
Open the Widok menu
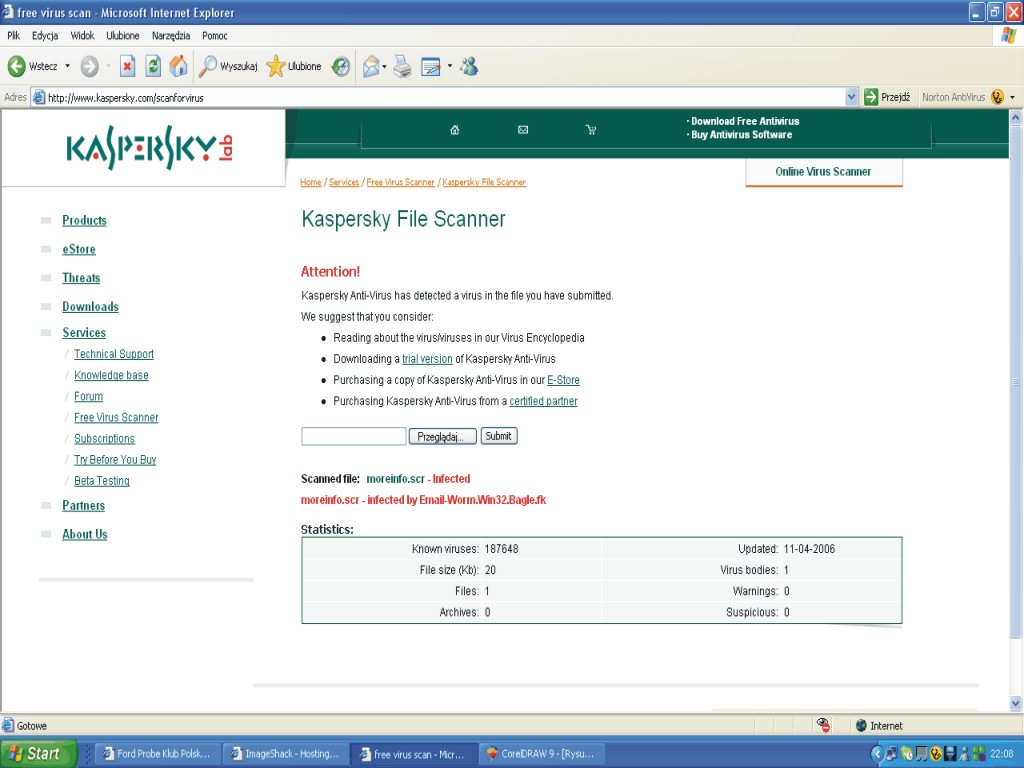coord(82,36)
